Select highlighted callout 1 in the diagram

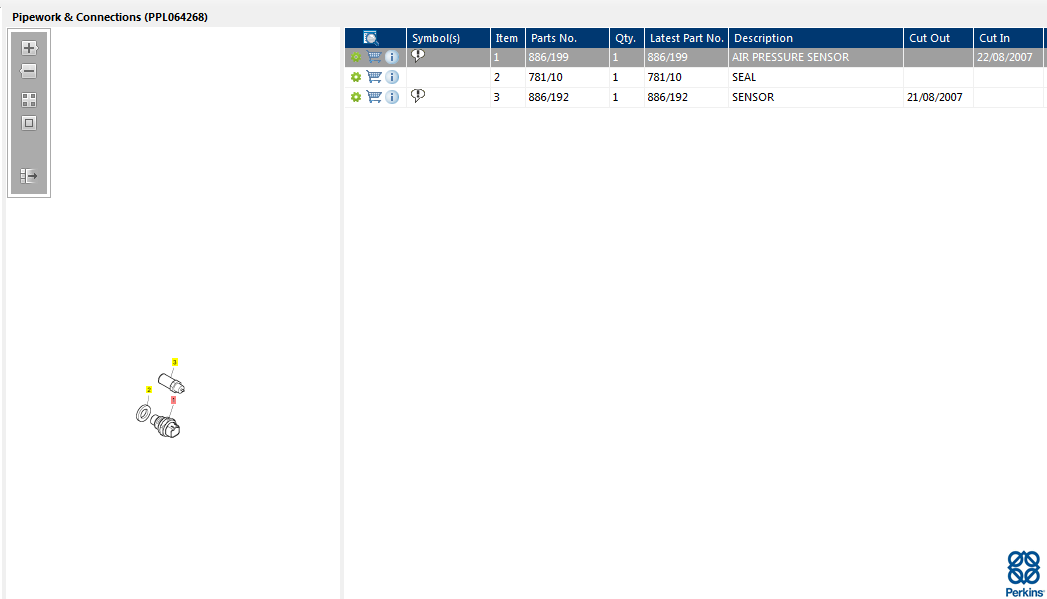click(x=174, y=400)
